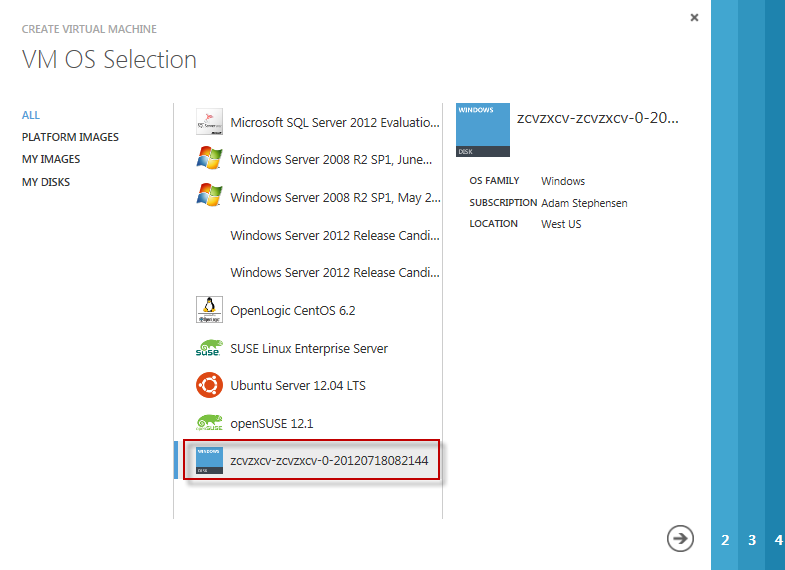Go to next step with arrow button

680,538
